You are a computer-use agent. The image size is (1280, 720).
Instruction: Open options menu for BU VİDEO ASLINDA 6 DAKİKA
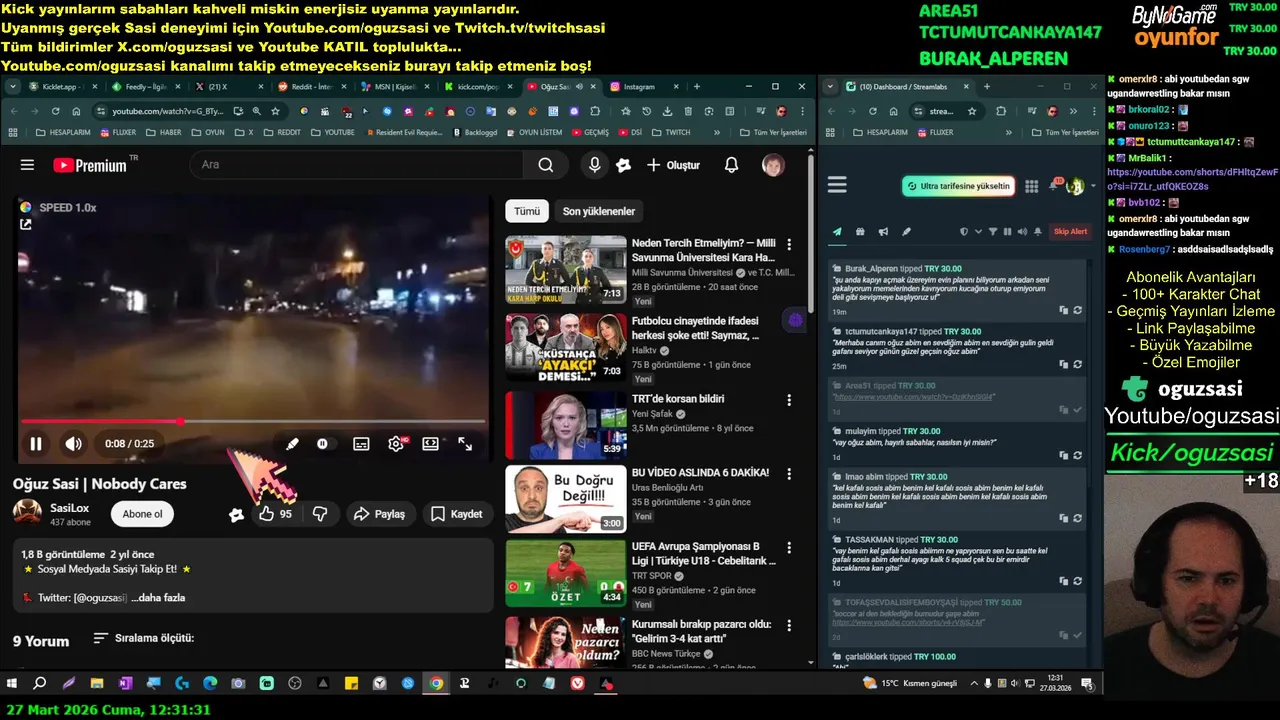tap(789, 473)
